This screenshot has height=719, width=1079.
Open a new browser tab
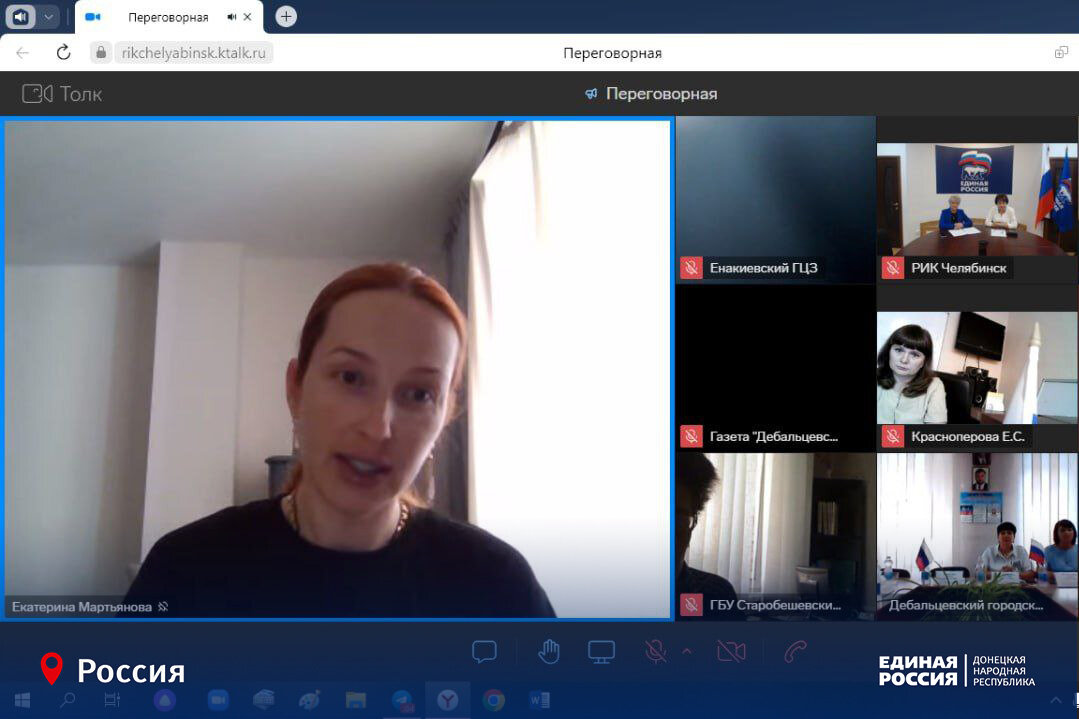tap(286, 17)
